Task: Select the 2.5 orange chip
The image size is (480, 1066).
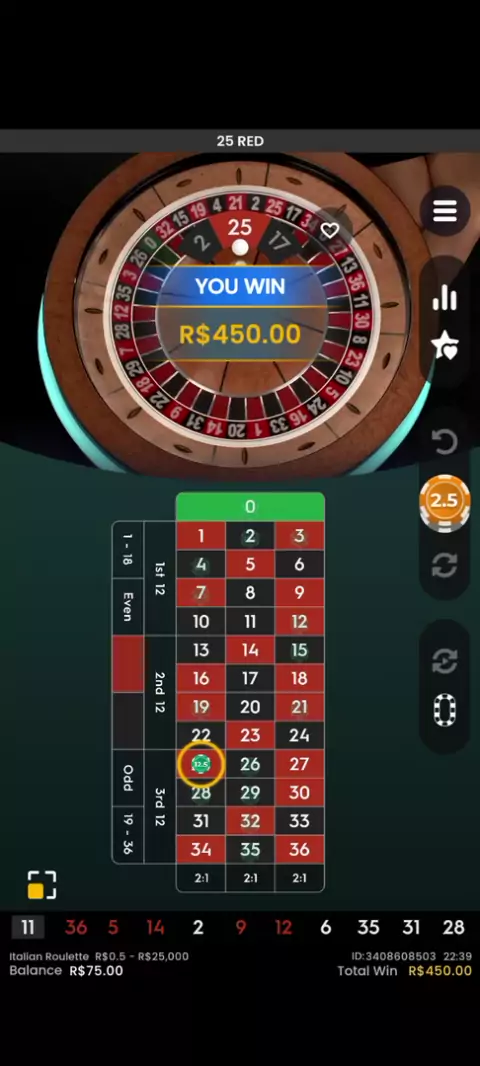Action: tap(444, 502)
